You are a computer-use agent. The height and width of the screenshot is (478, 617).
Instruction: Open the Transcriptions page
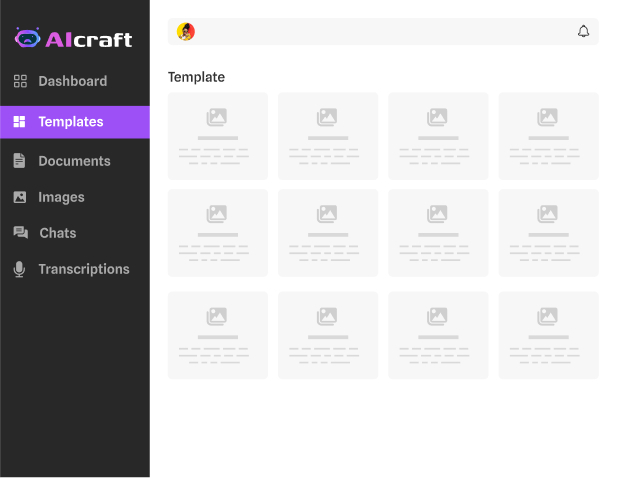[x=84, y=269]
